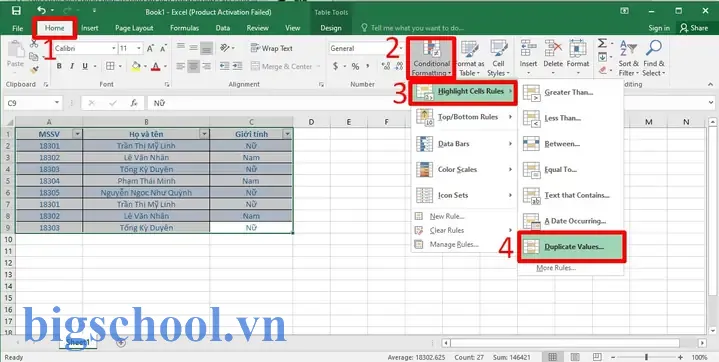
Task: Click the Insert Function fx icon
Action: tap(134, 103)
